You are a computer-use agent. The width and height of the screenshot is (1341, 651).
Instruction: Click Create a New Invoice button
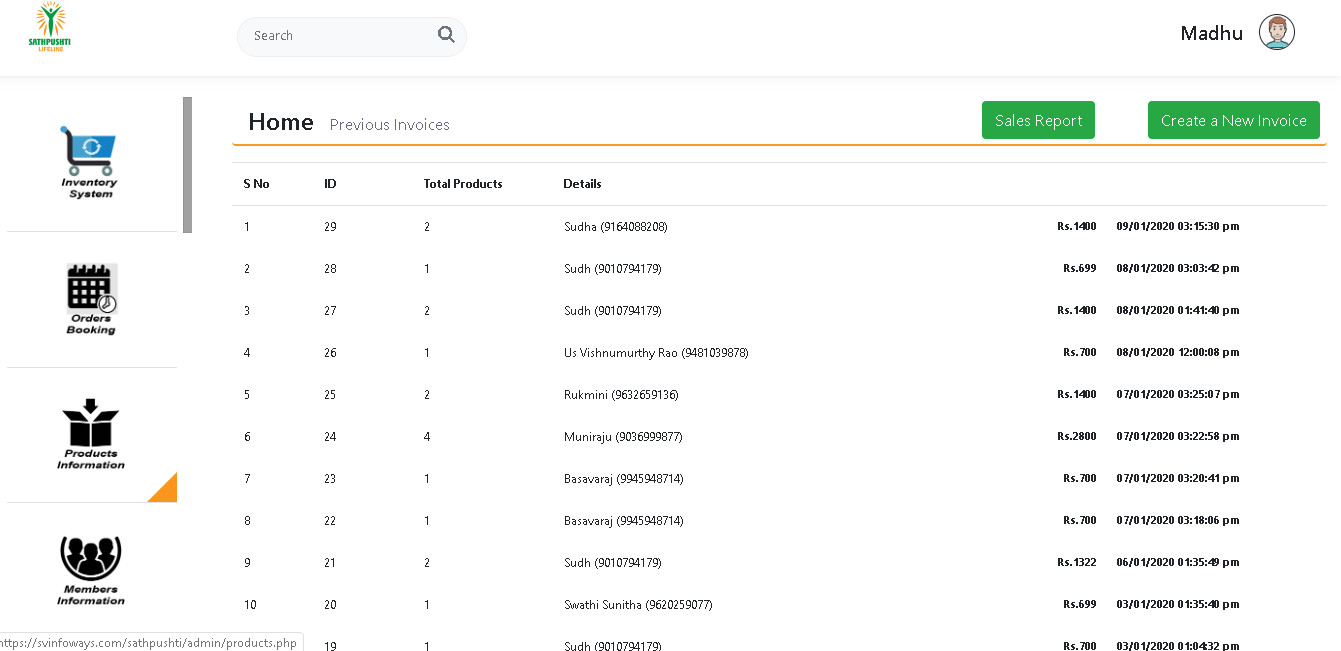coord(1233,120)
